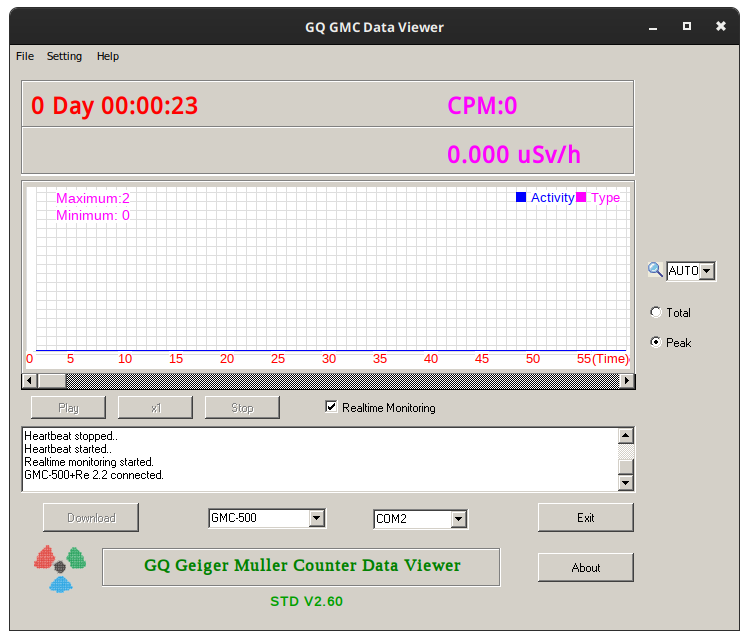This screenshot has width=749, height=640.
Task: Toggle the Realtime Monitoring checkbox
Action: 331,407
